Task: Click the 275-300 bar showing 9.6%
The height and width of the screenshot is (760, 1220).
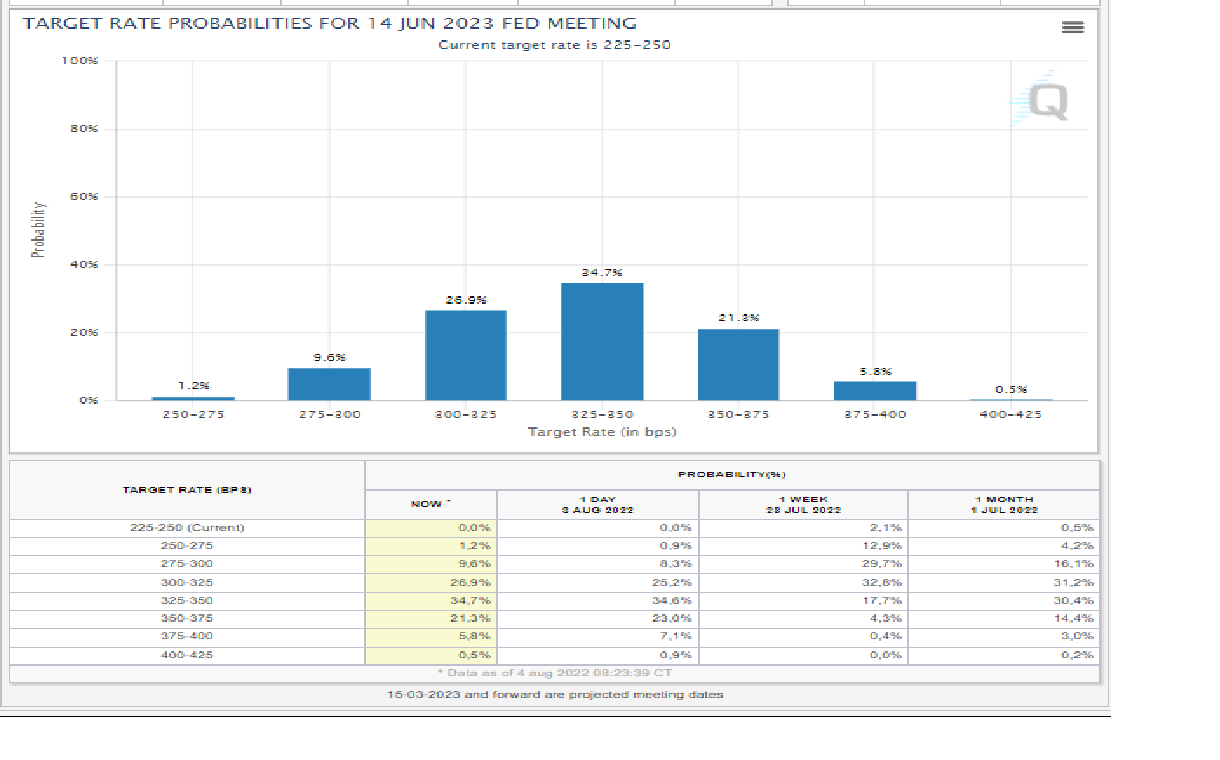Action: click(x=329, y=384)
